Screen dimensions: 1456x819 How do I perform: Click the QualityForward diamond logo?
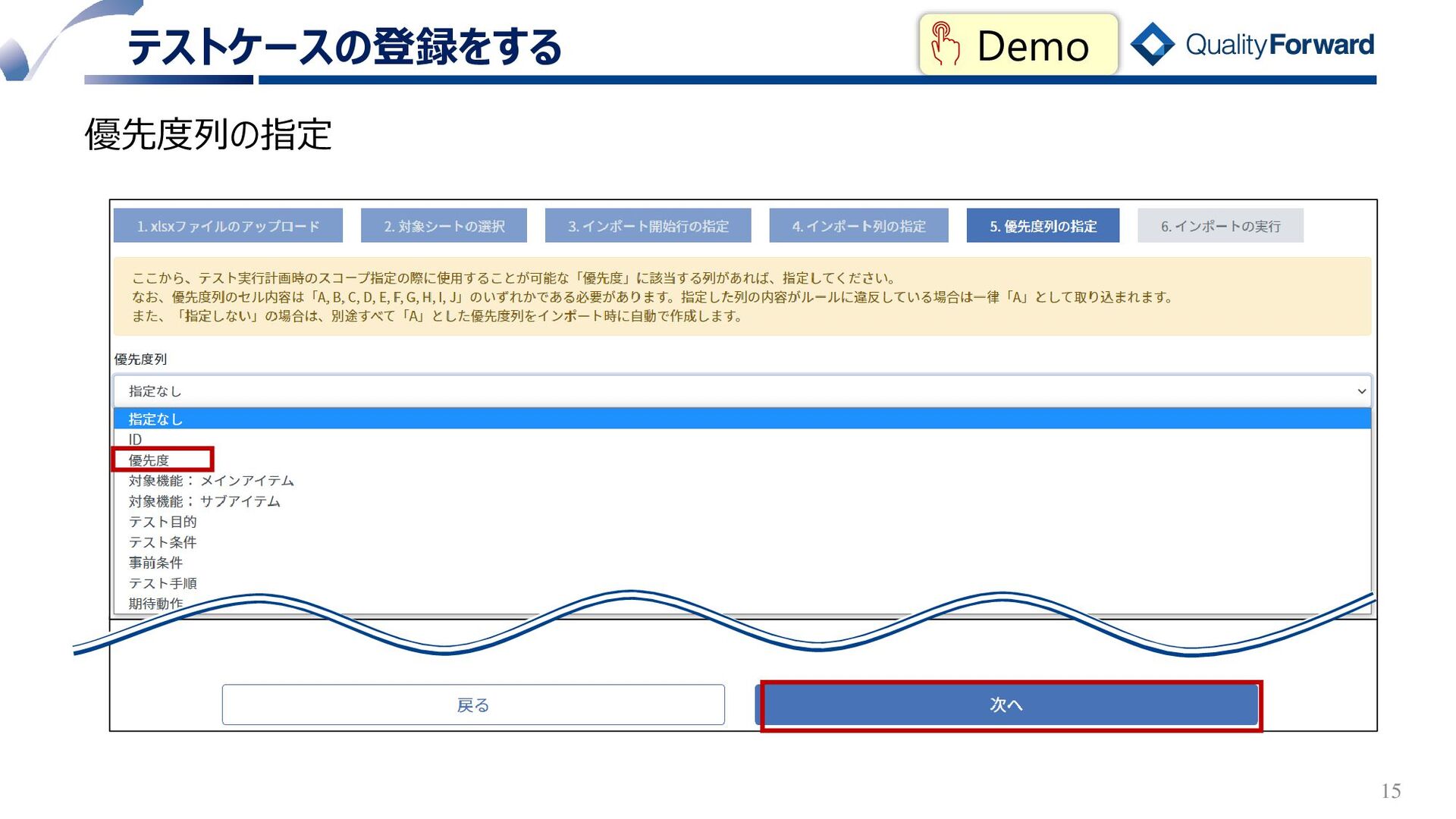coord(1152,44)
